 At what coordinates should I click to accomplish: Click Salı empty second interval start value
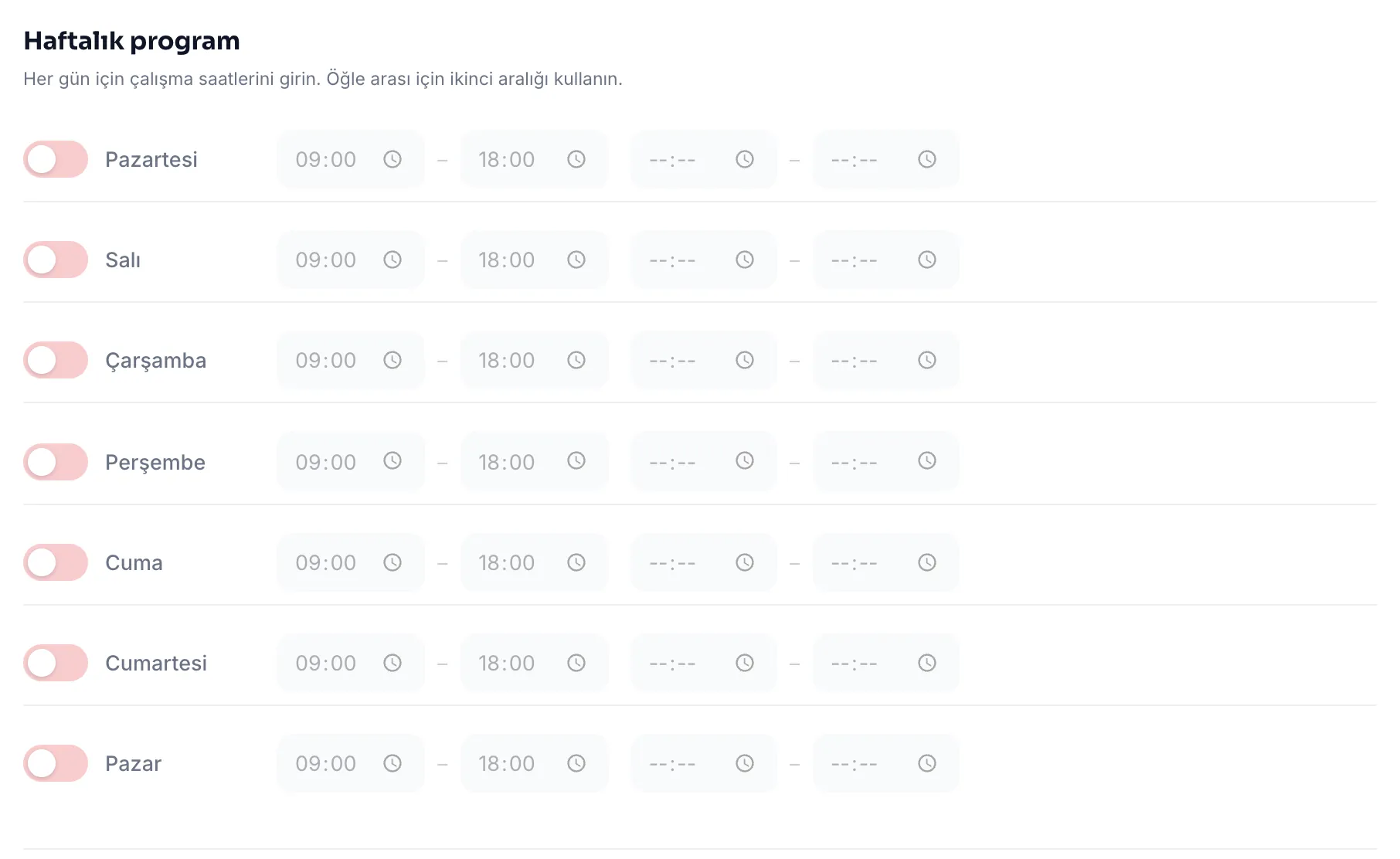pyautogui.click(x=672, y=260)
